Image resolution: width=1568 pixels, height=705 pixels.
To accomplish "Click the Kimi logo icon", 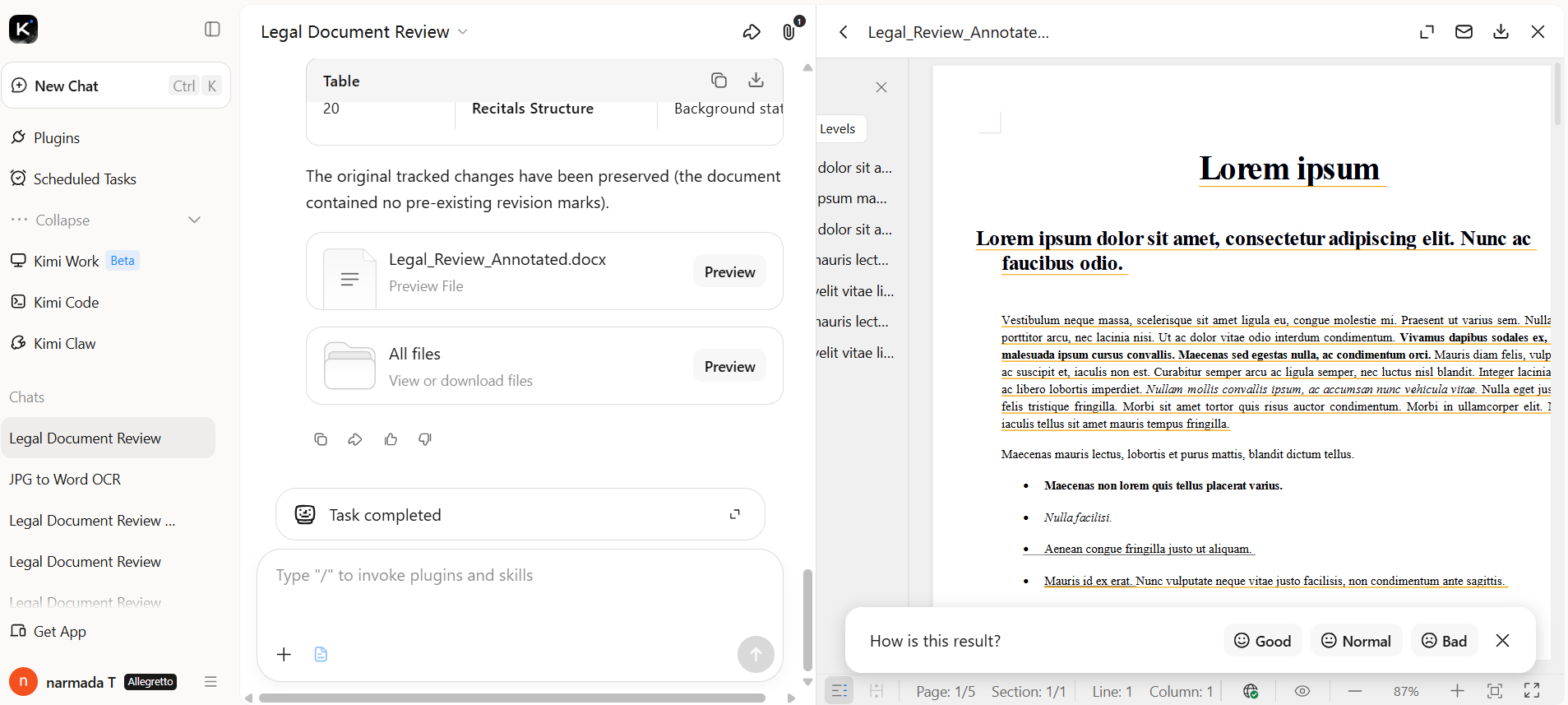I will (23, 30).
